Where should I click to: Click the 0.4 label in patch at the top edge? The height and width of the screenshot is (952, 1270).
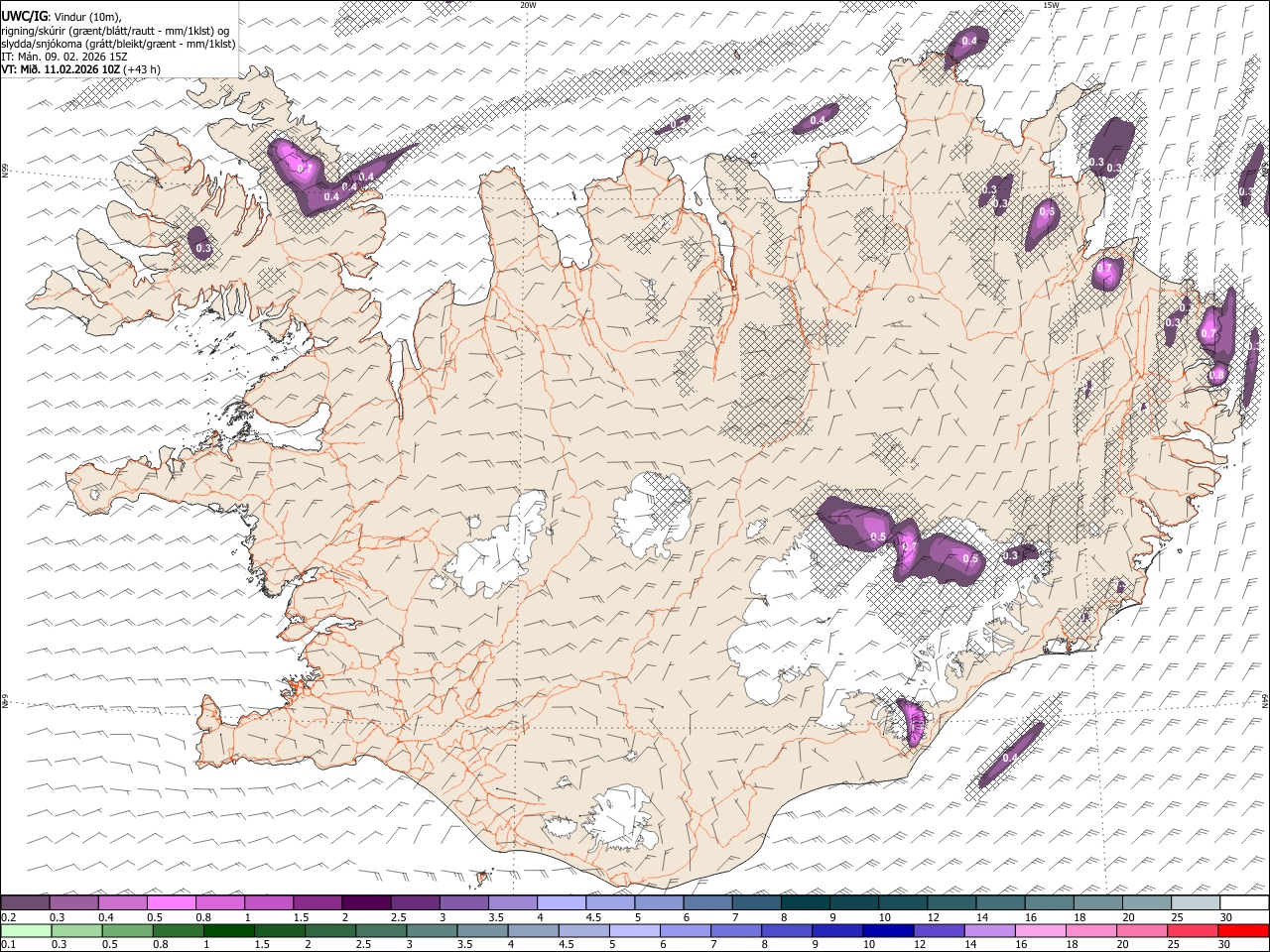point(969,41)
